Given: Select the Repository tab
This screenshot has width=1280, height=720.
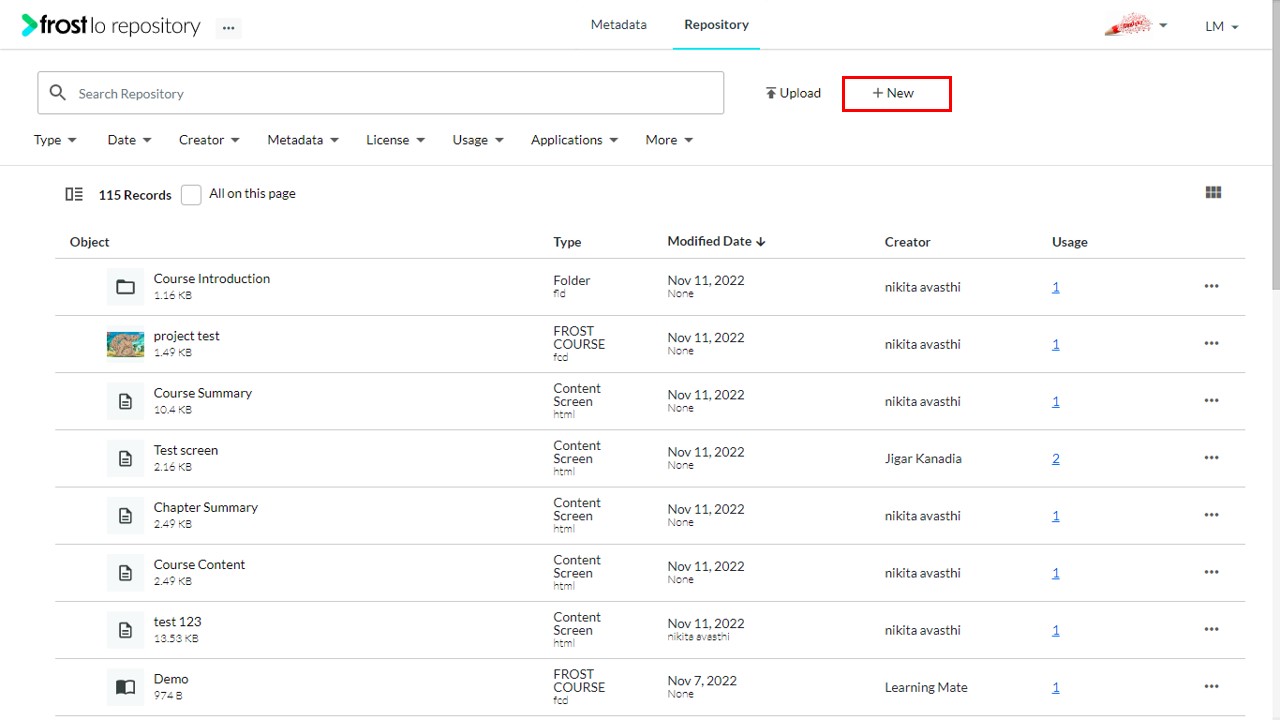Looking at the screenshot, I should point(716,25).
